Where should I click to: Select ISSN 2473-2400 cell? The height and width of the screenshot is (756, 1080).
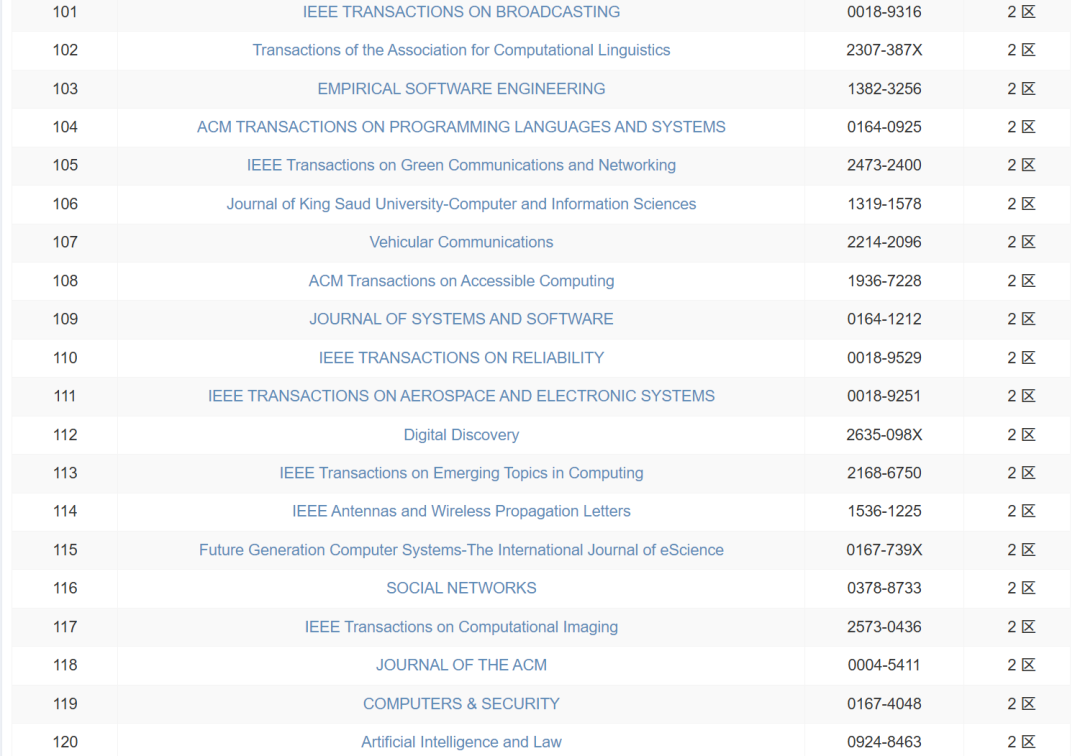[x=884, y=165]
